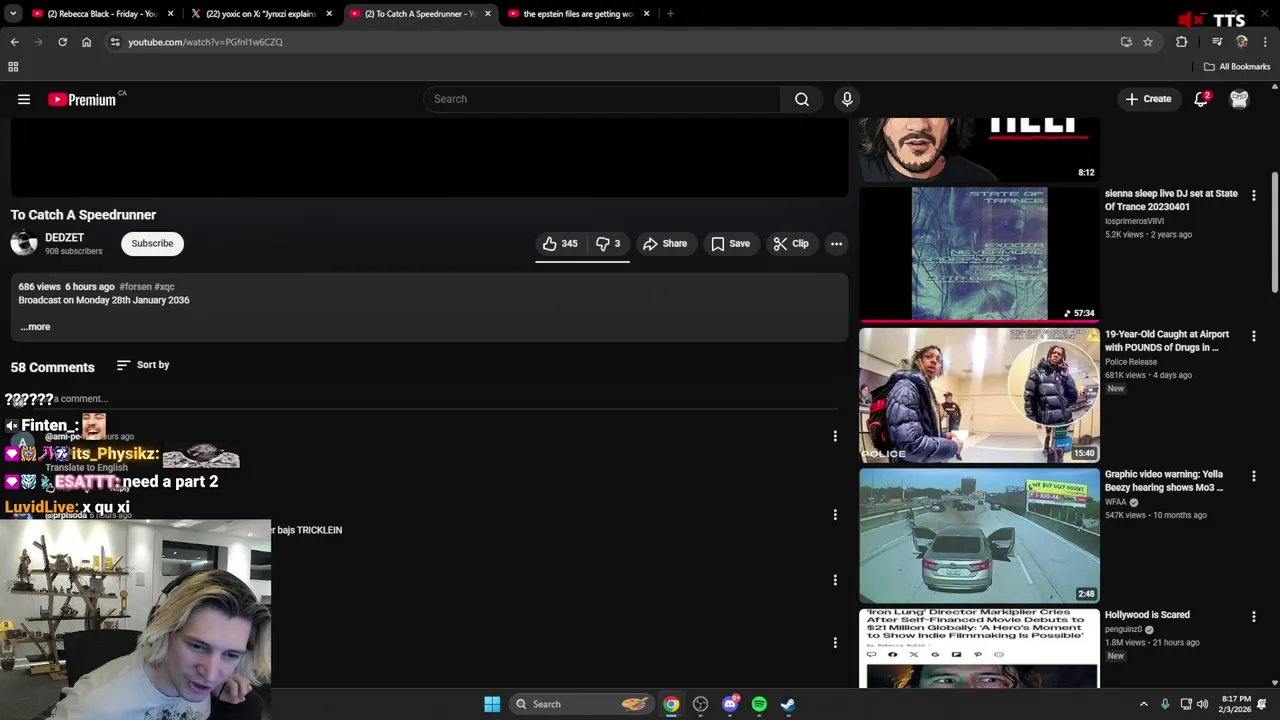Click the Create button
This screenshot has height=720, width=1280.
pos(1148,99)
